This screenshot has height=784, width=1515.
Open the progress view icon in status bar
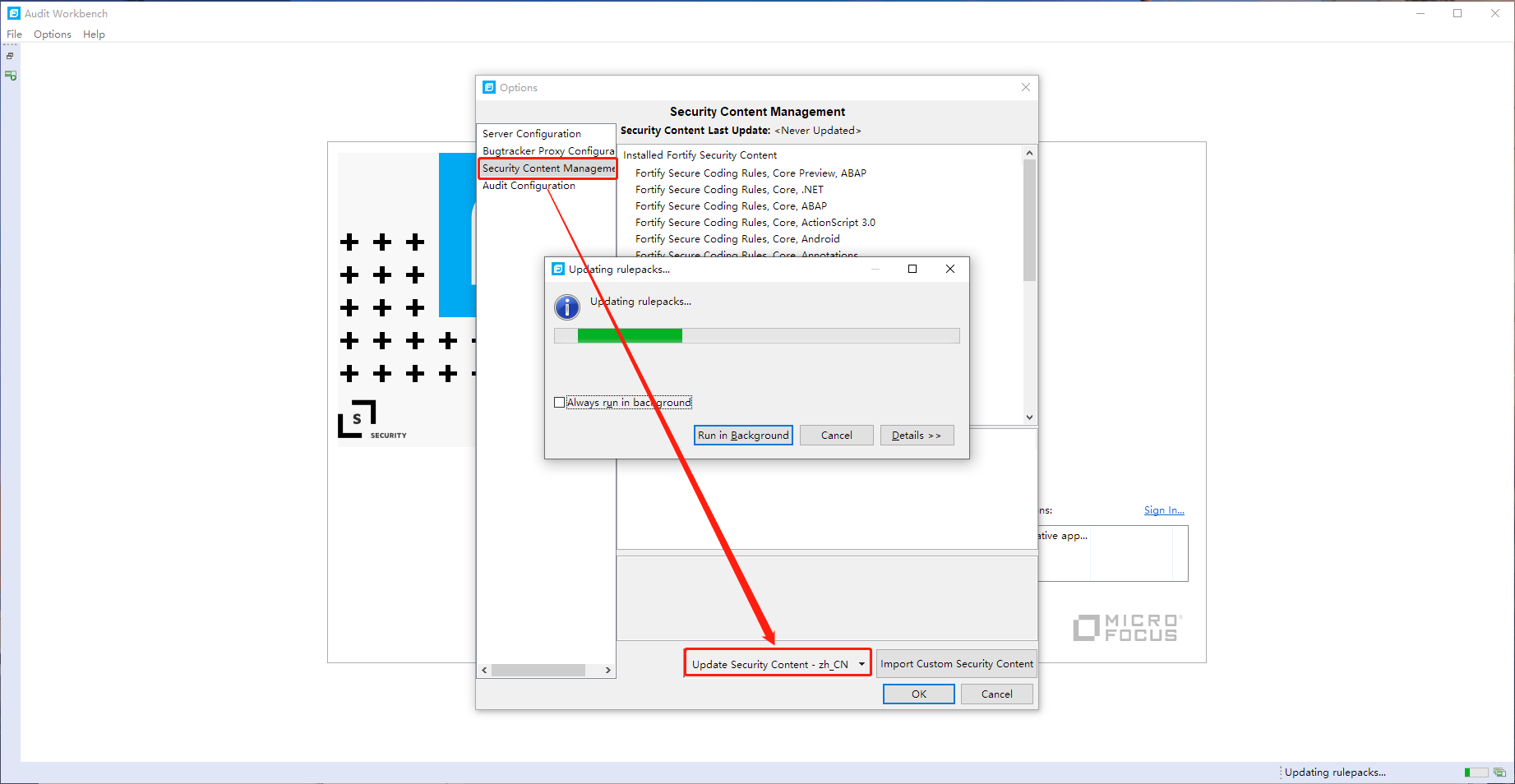click(x=1499, y=772)
